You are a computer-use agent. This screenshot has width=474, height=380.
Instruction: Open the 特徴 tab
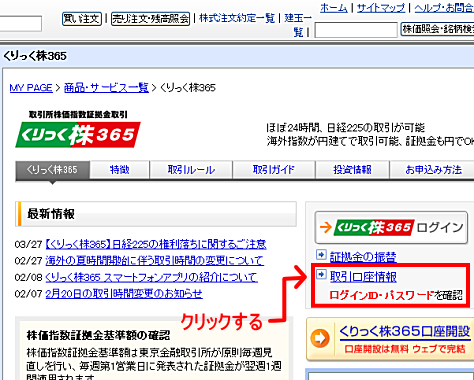[120, 170]
